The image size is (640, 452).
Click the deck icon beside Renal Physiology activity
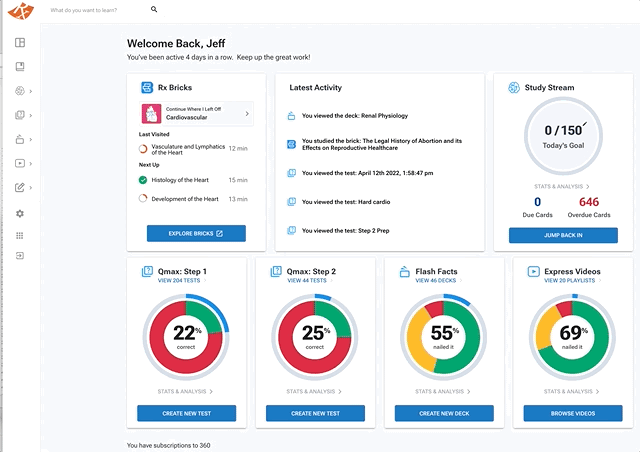tap(291, 116)
